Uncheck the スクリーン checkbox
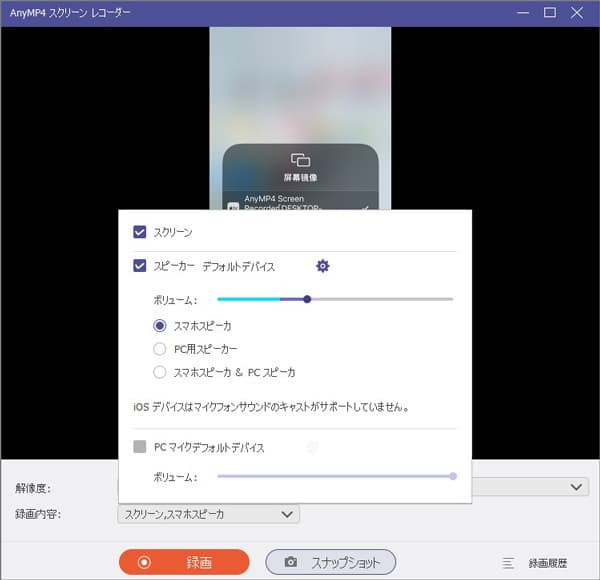The width and height of the screenshot is (600, 580). (140, 232)
